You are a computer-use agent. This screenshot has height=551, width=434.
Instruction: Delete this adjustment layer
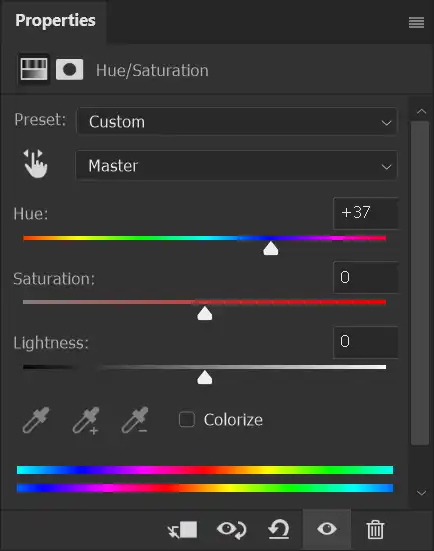pyautogui.click(x=375, y=530)
